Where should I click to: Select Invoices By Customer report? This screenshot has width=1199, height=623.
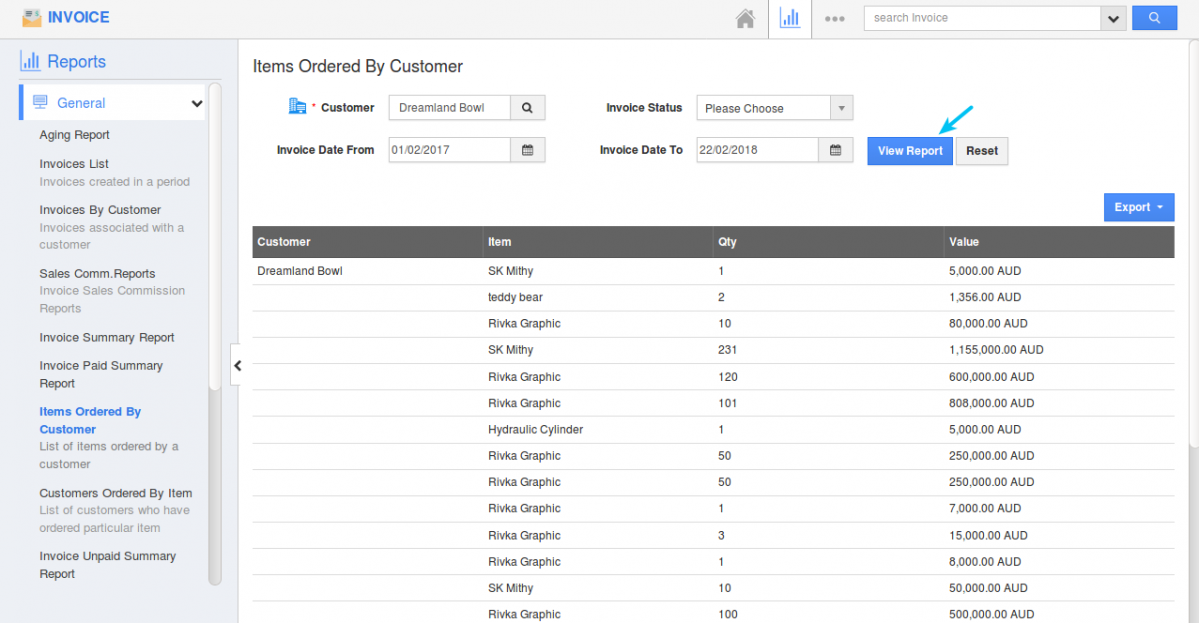pos(100,210)
